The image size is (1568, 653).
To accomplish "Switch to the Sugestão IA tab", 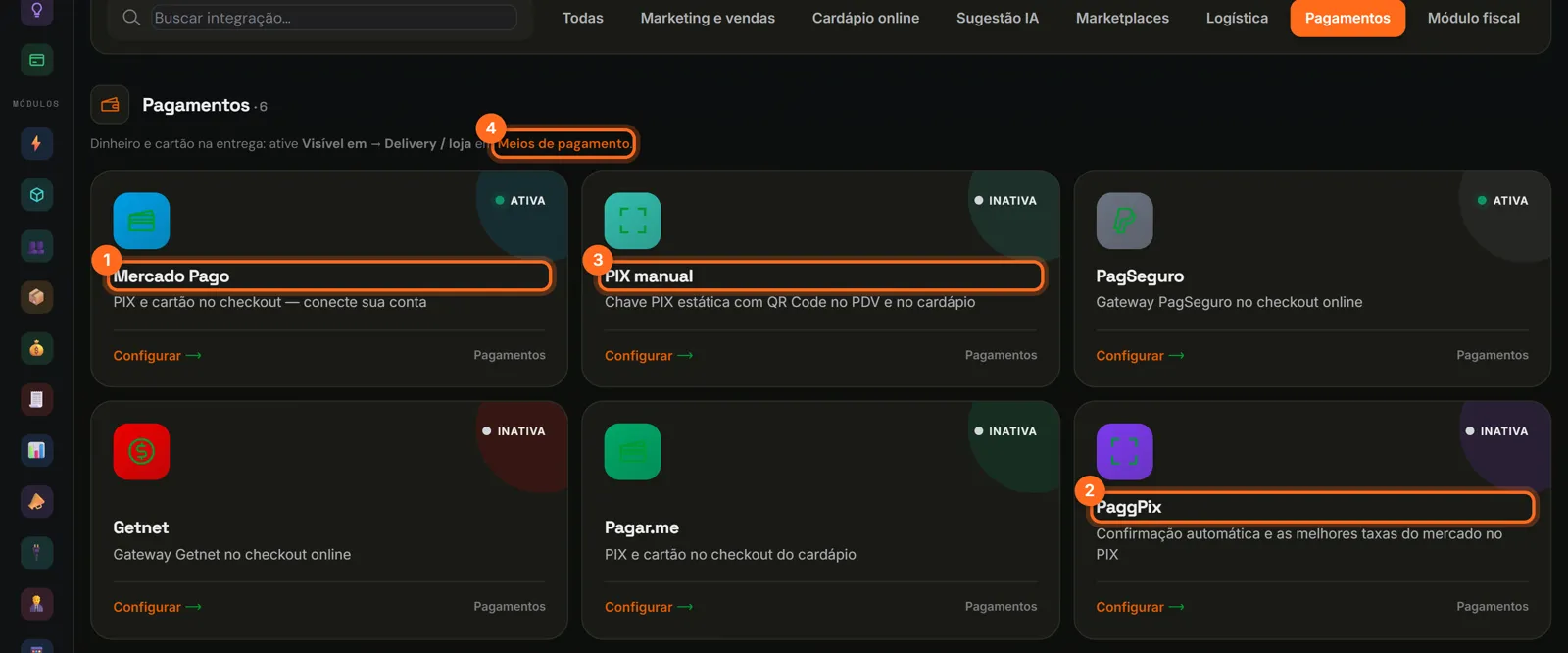I will point(998,18).
